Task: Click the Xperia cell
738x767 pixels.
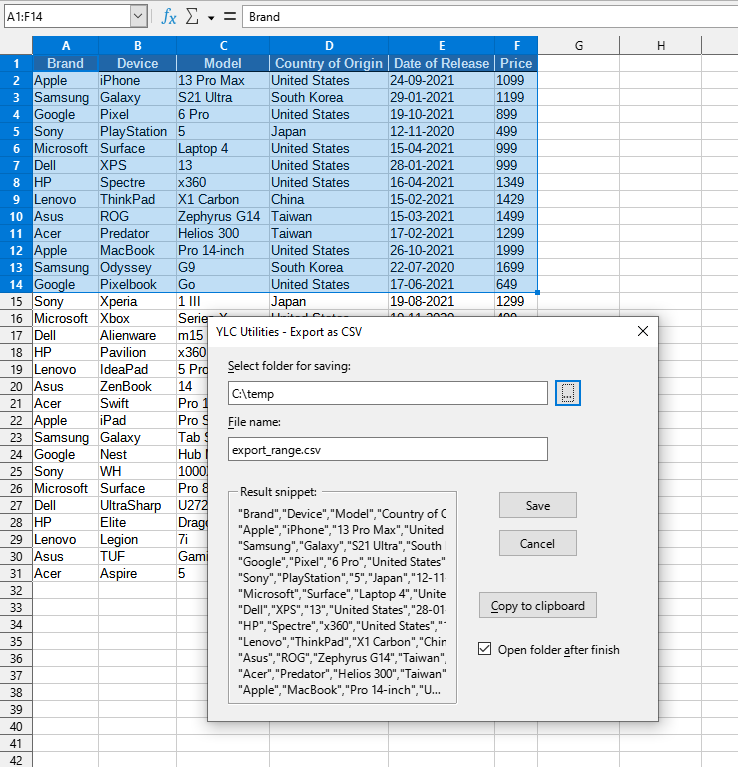Action: 137,301
